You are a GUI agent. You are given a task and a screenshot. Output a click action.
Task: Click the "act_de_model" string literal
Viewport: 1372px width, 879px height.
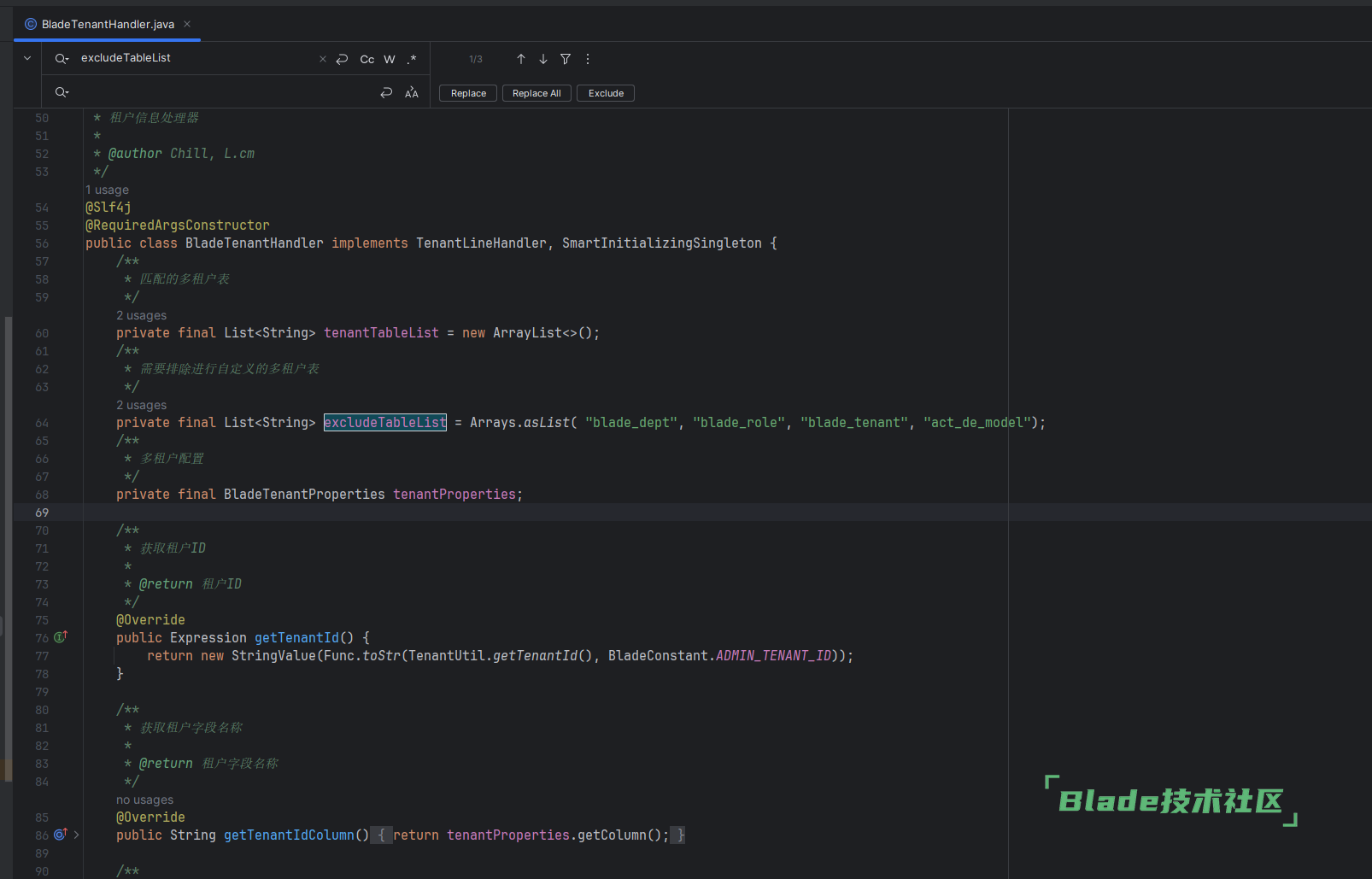977,423
